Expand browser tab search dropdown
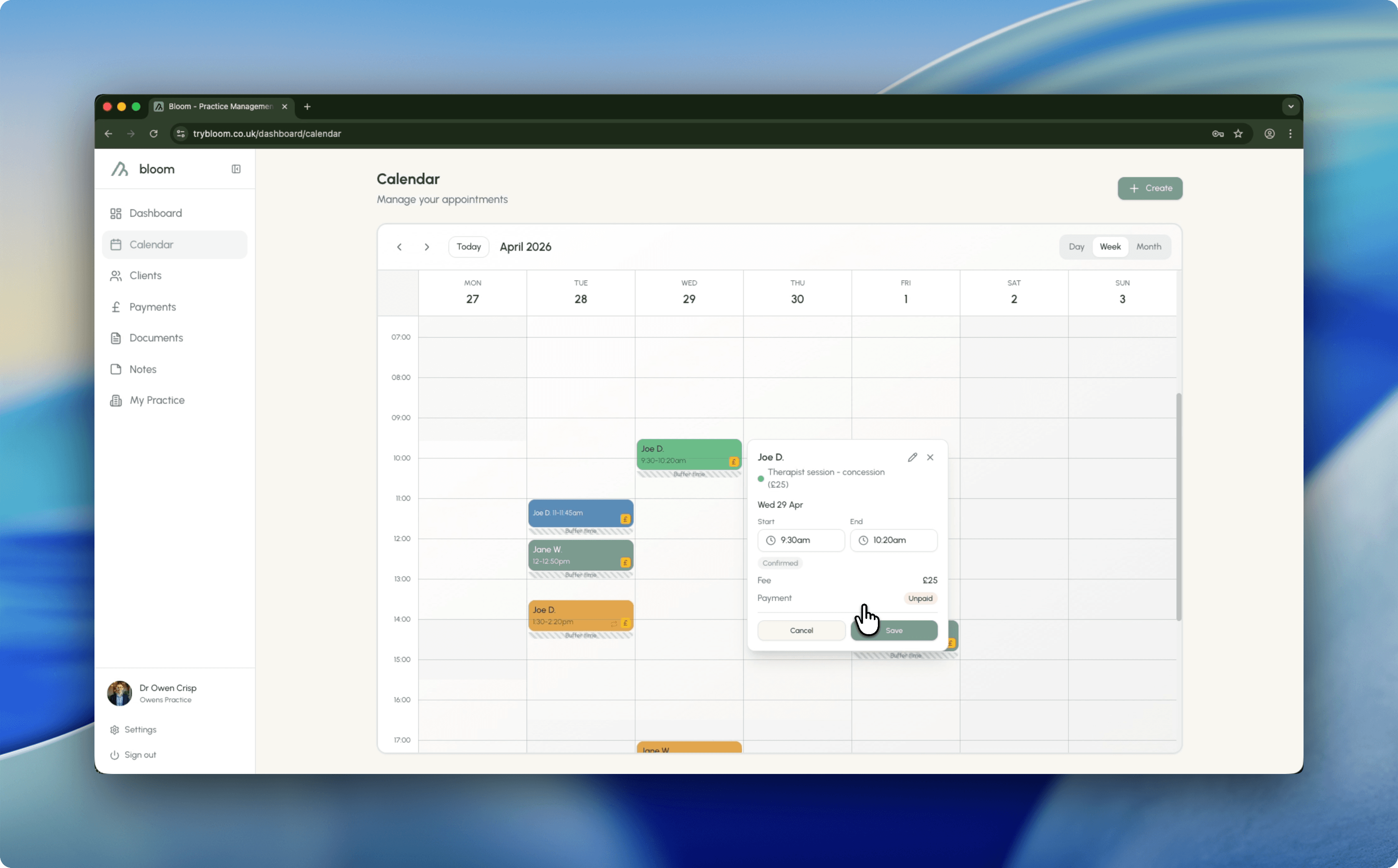 [x=1291, y=107]
